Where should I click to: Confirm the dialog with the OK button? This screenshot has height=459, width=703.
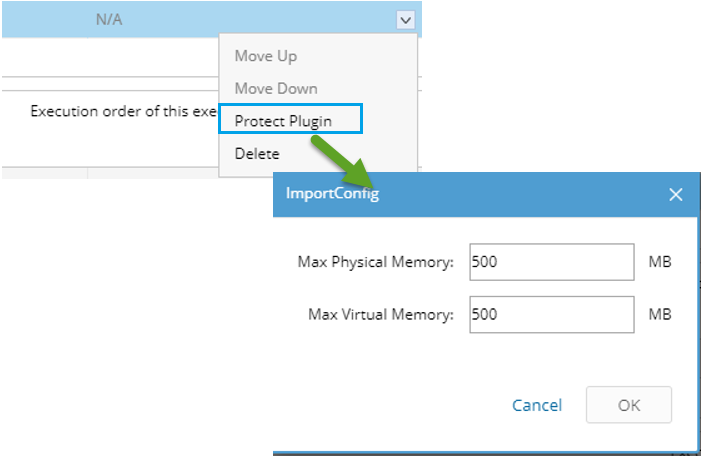tap(628, 405)
